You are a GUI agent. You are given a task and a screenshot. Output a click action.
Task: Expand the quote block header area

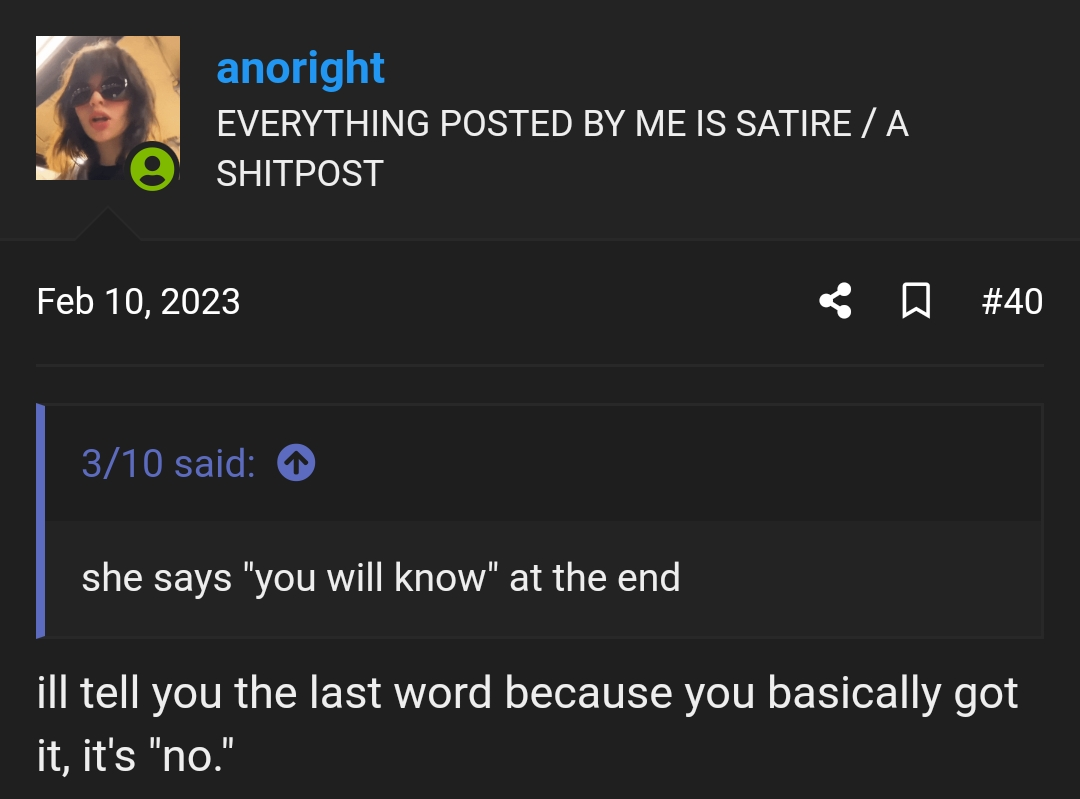coord(544,463)
